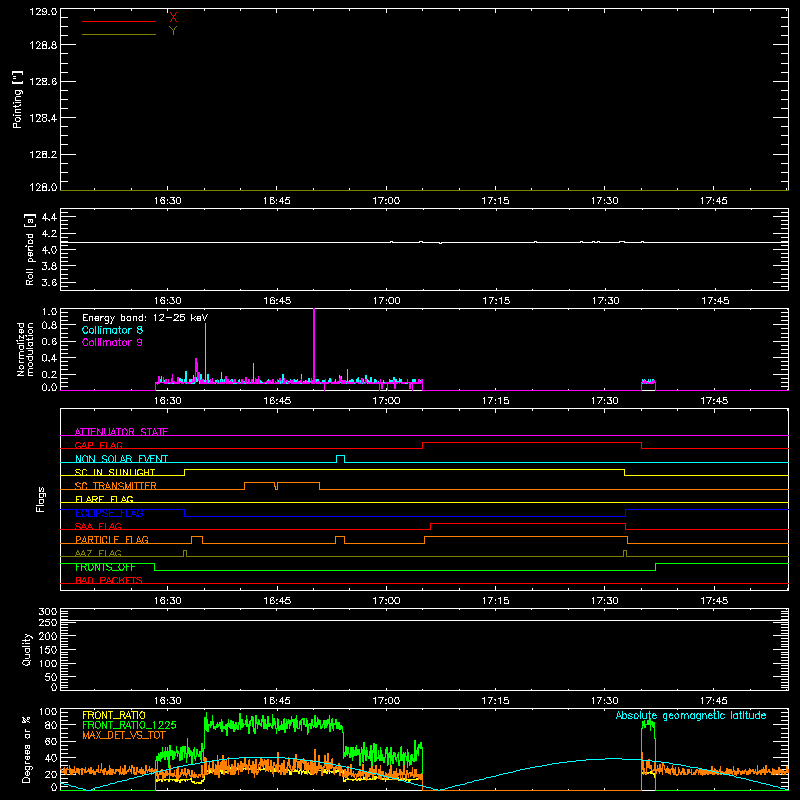The width and height of the screenshot is (800, 800).
Task: Click the green FRONT_RATIO_1225 legend label
Action: coord(130,725)
